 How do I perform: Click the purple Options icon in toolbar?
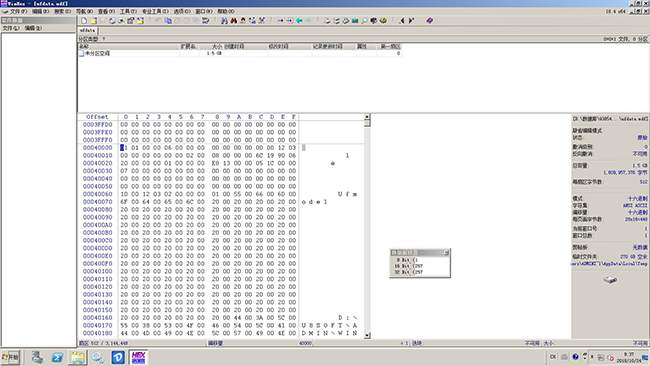click(429, 20)
